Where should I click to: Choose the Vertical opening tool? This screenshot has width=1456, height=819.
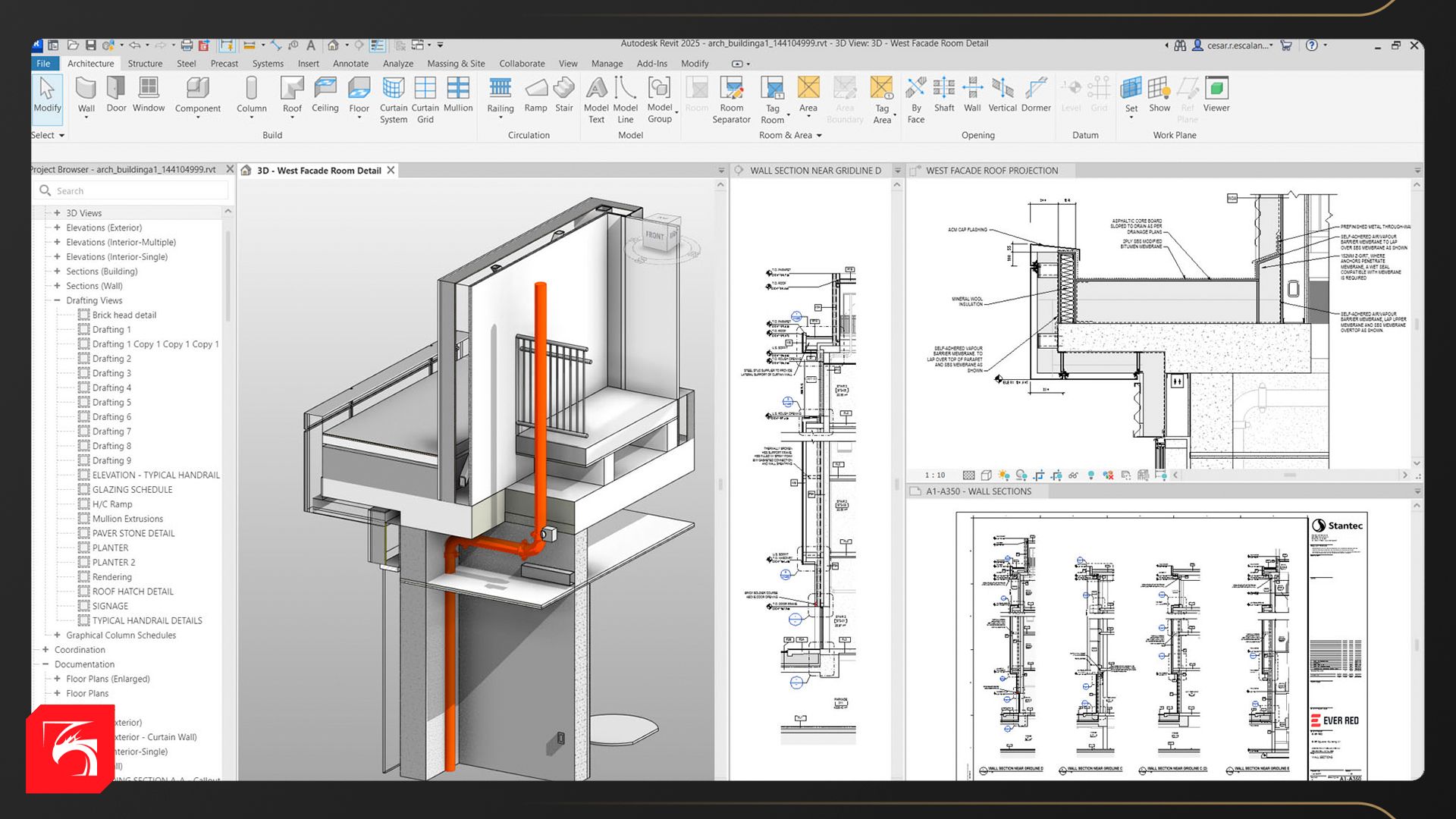(1003, 96)
